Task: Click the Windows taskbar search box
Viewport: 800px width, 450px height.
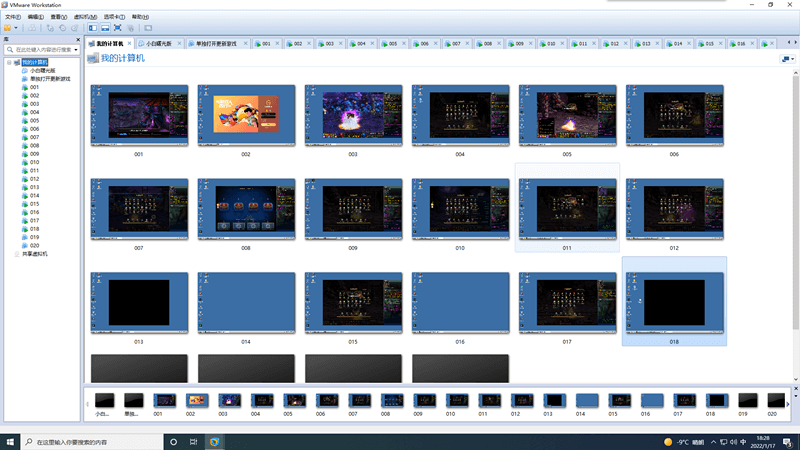Action: pyautogui.click(x=92, y=442)
